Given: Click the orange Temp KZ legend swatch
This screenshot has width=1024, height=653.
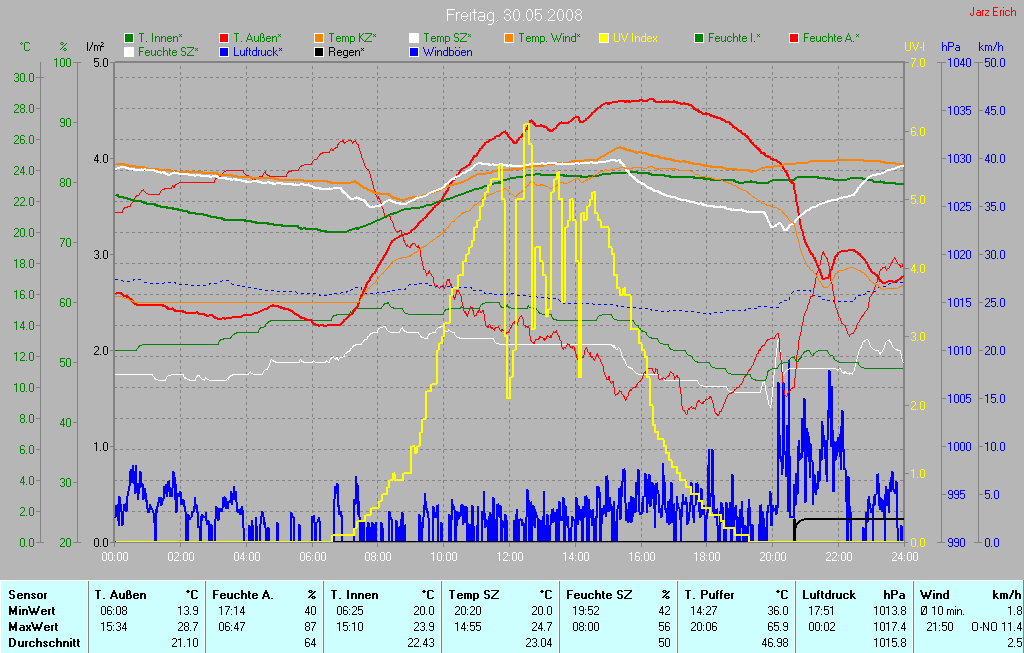Looking at the screenshot, I should [x=319, y=39].
